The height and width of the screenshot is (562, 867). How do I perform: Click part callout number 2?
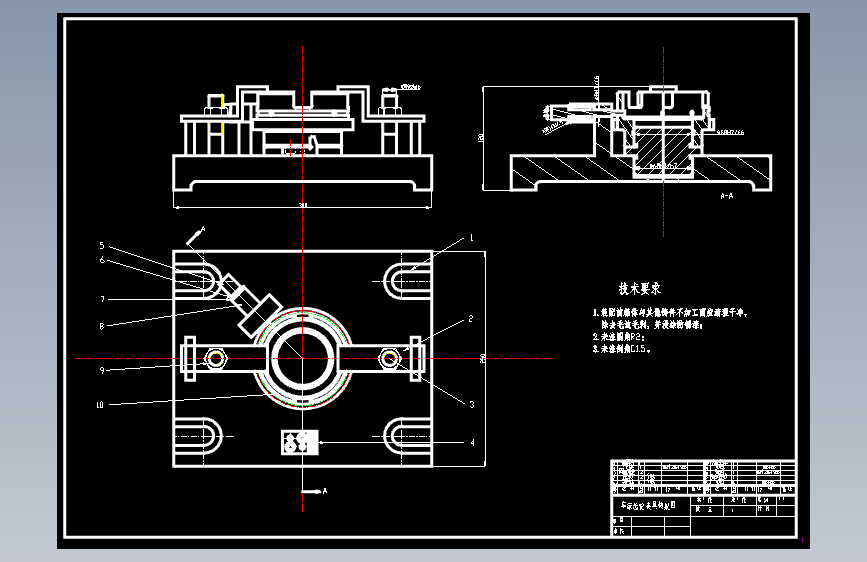(x=471, y=319)
